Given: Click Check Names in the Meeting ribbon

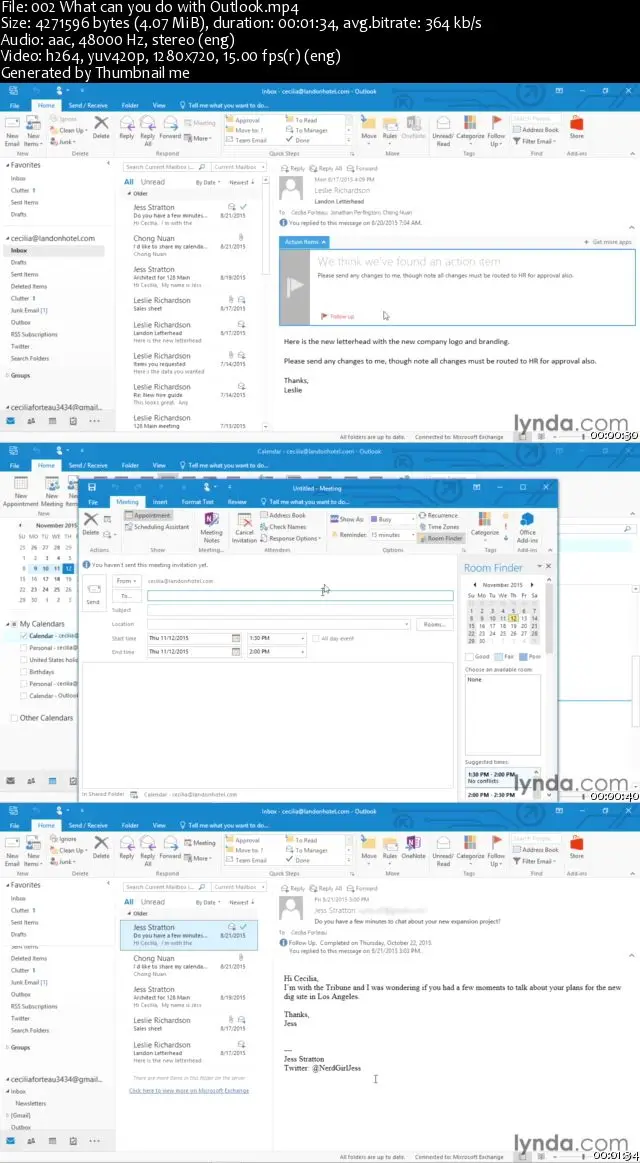Looking at the screenshot, I should click(283, 527).
